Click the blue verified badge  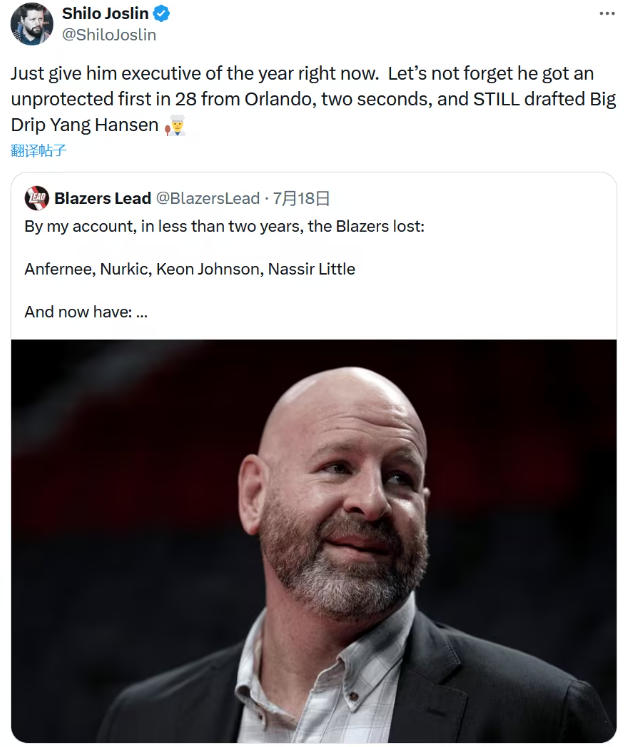[x=160, y=14]
